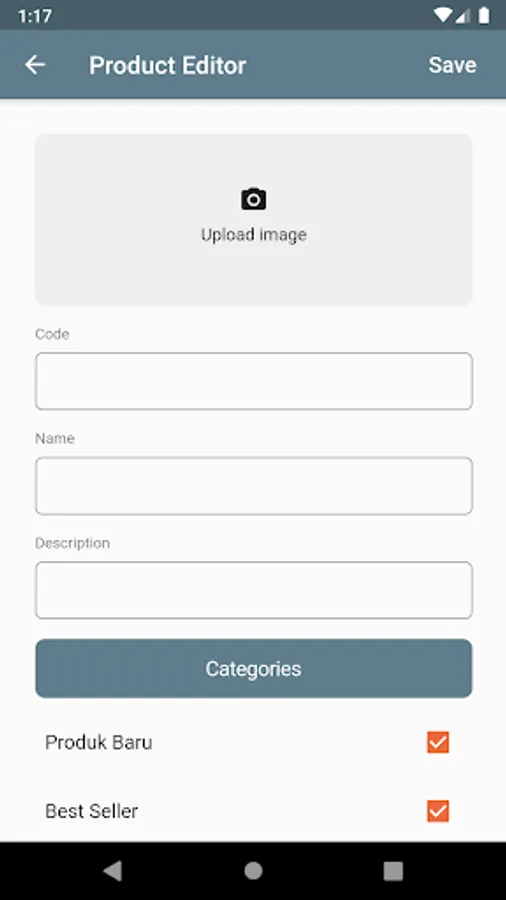
Task: Tap the clock in status bar
Action: tap(35, 15)
